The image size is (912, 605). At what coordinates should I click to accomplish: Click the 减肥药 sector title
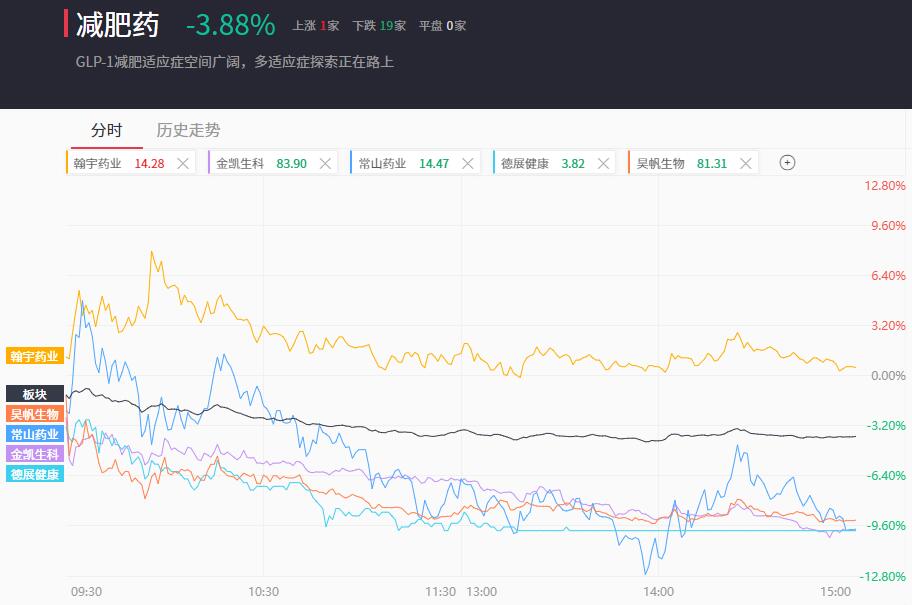pos(117,25)
